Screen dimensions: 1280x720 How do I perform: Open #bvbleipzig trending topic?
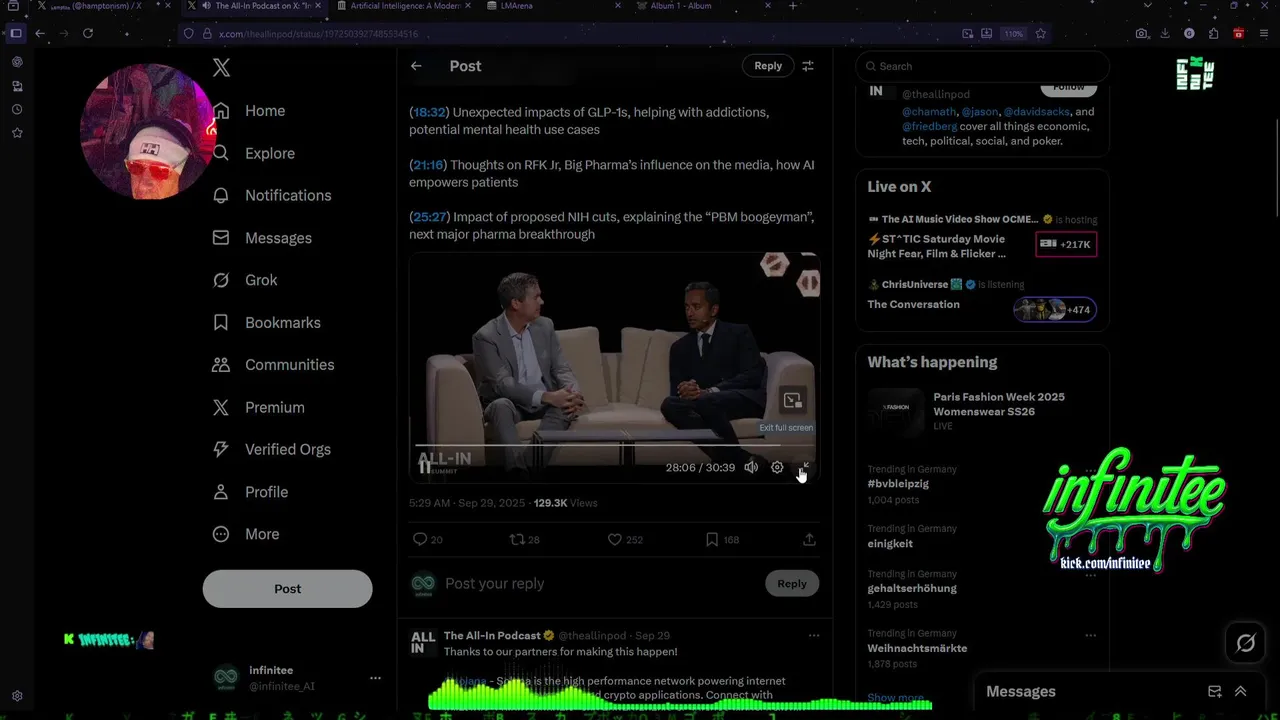pyautogui.click(x=898, y=484)
